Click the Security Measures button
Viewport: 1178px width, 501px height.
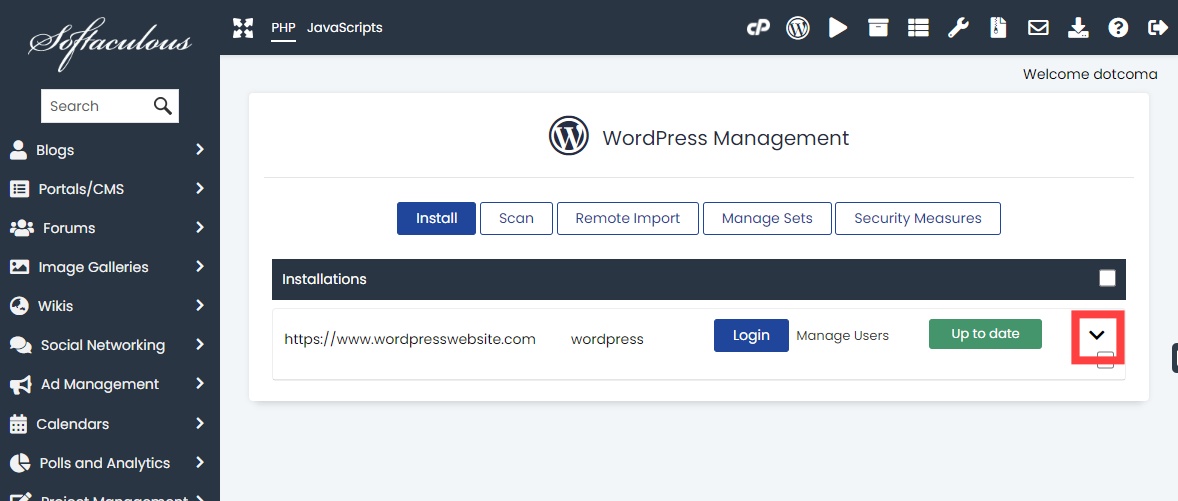tap(917, 218)
